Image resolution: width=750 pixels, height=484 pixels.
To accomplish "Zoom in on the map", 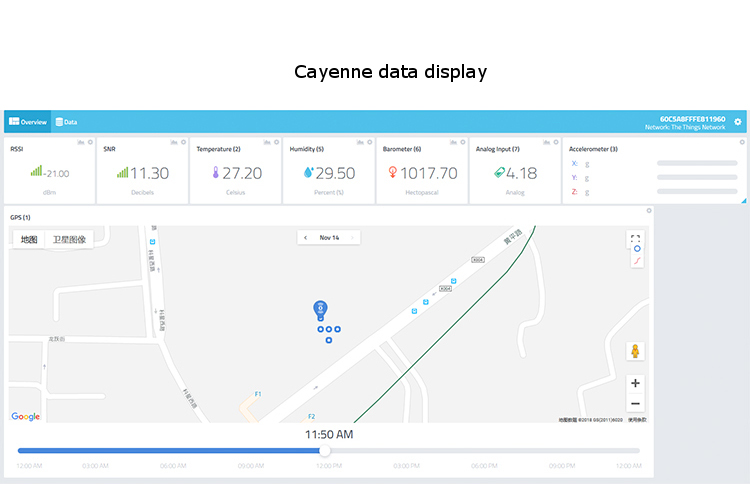I will click(x=635, y=383).
